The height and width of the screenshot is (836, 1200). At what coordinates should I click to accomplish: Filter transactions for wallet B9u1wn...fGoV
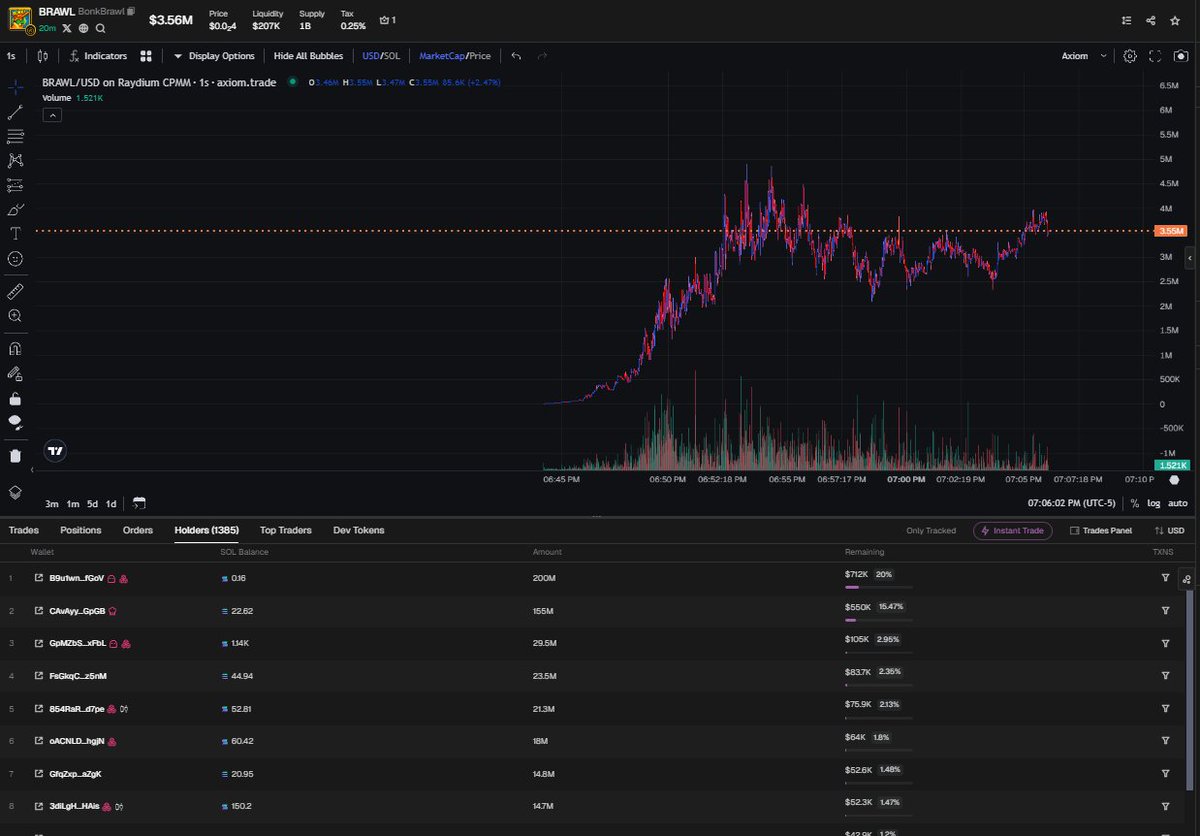[1165, 577]
